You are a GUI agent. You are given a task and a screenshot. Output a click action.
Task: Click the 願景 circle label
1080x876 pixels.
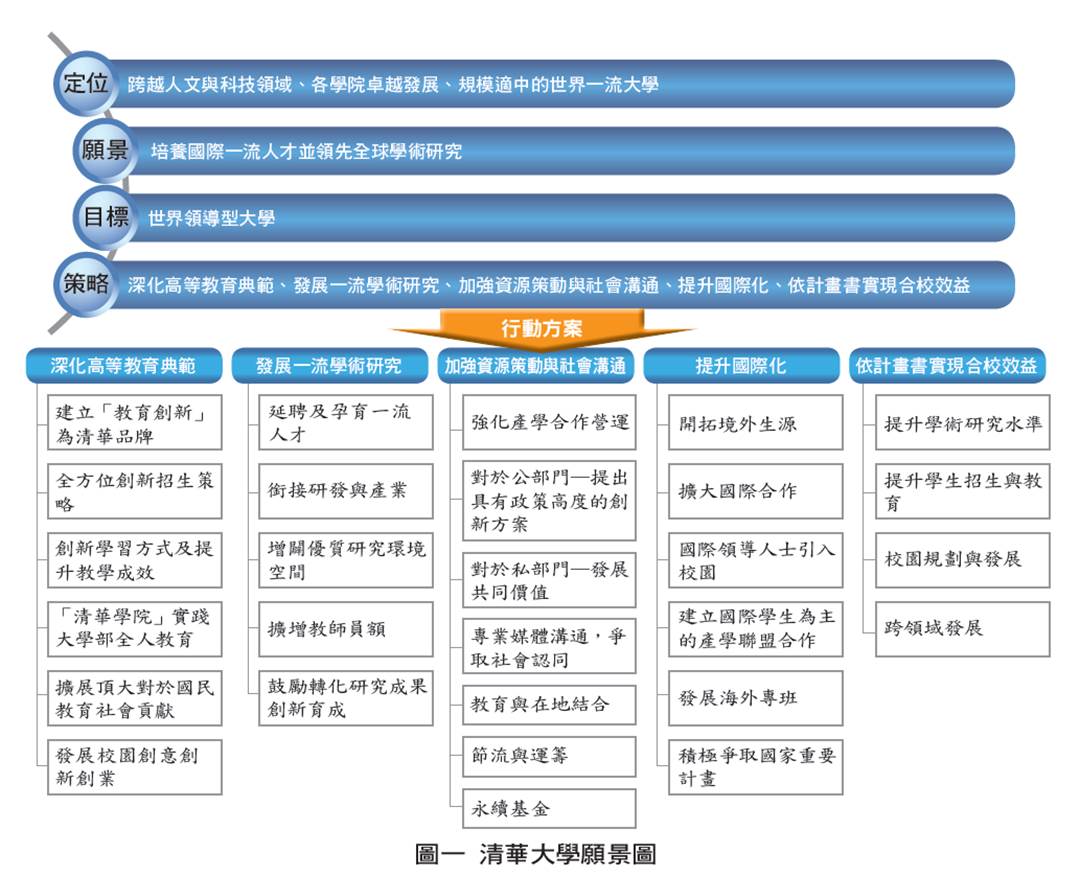click(105, 150)
